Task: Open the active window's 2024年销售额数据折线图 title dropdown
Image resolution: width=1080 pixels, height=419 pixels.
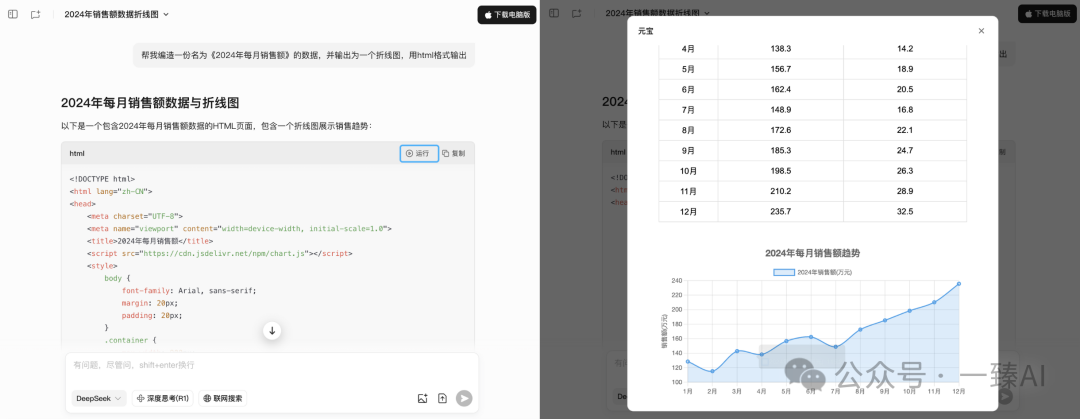Action: click(x=116, y=14)
